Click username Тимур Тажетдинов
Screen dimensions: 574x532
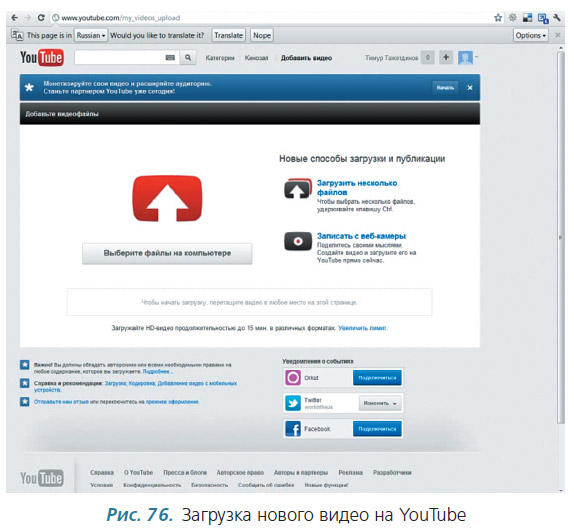(x=391, y=58)
